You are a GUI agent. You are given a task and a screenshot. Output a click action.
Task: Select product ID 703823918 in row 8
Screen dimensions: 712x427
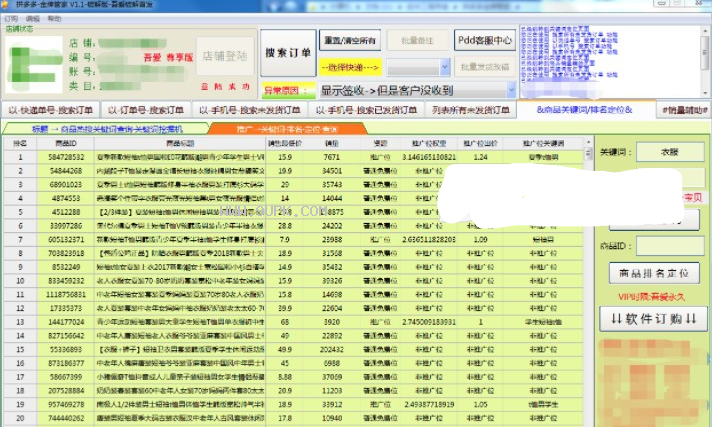pos(66,253)
